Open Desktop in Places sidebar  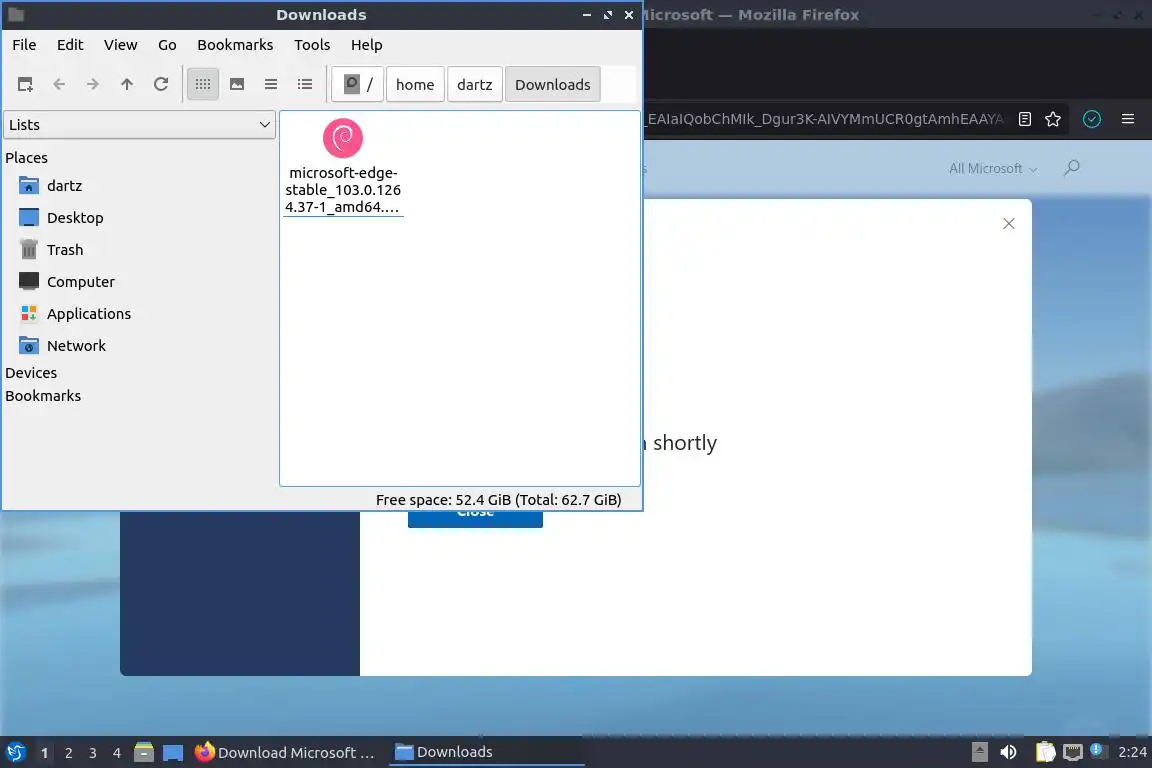(x=75, y=218)
